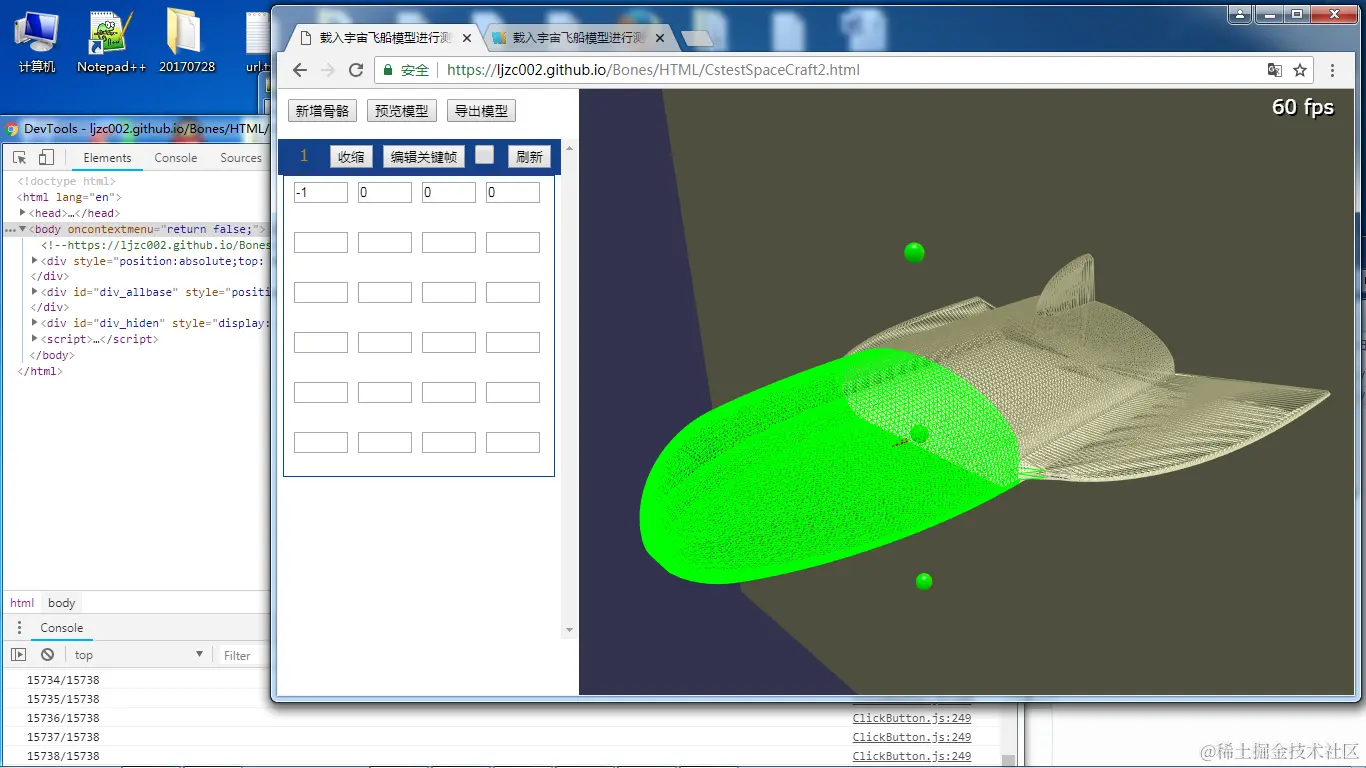Toggle the checkbox in the bone header bar
The height and width of the screenshot is (768, 1366).
[x=484, y=155]
